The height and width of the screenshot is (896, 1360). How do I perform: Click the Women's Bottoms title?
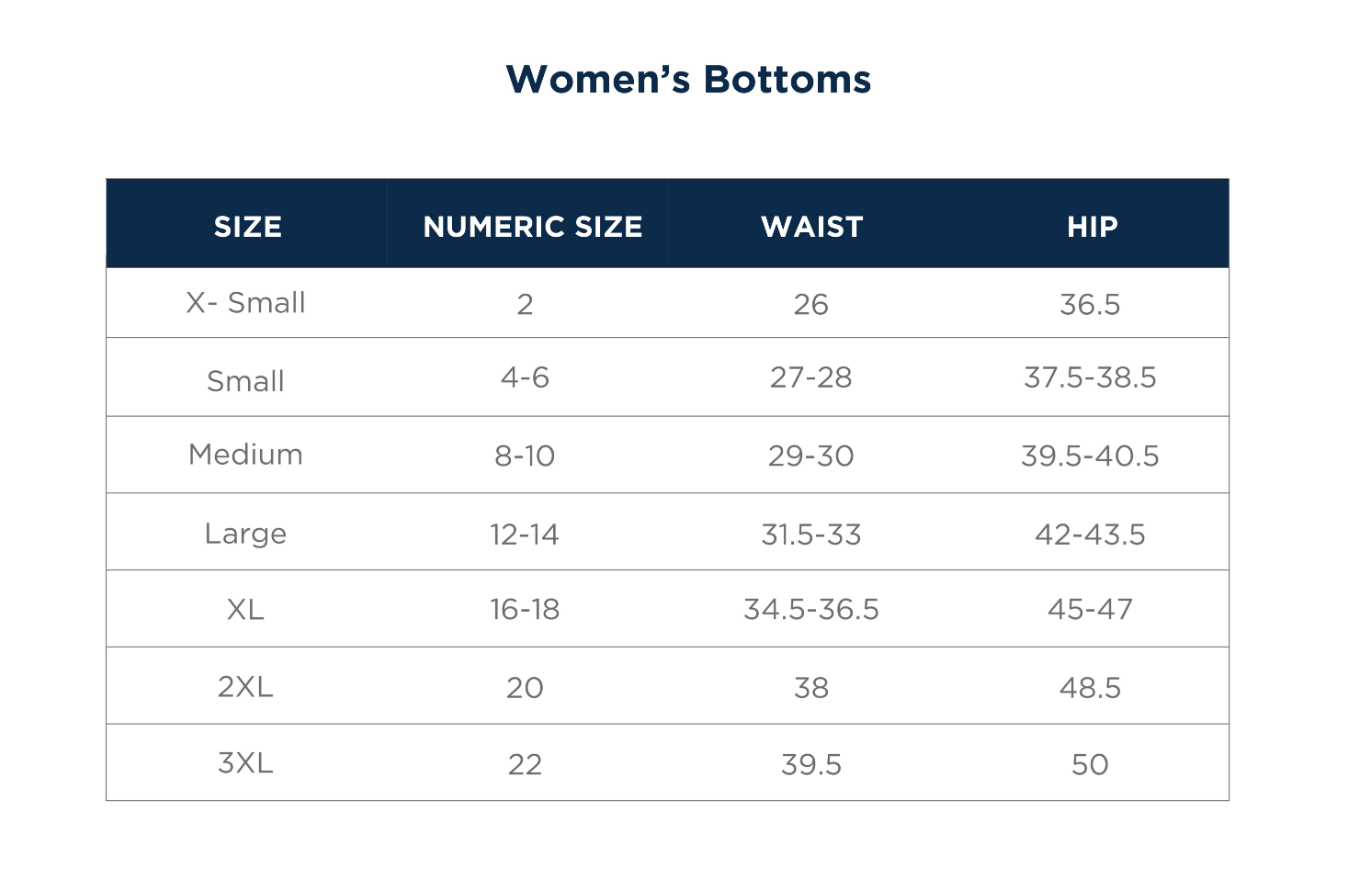688,79
